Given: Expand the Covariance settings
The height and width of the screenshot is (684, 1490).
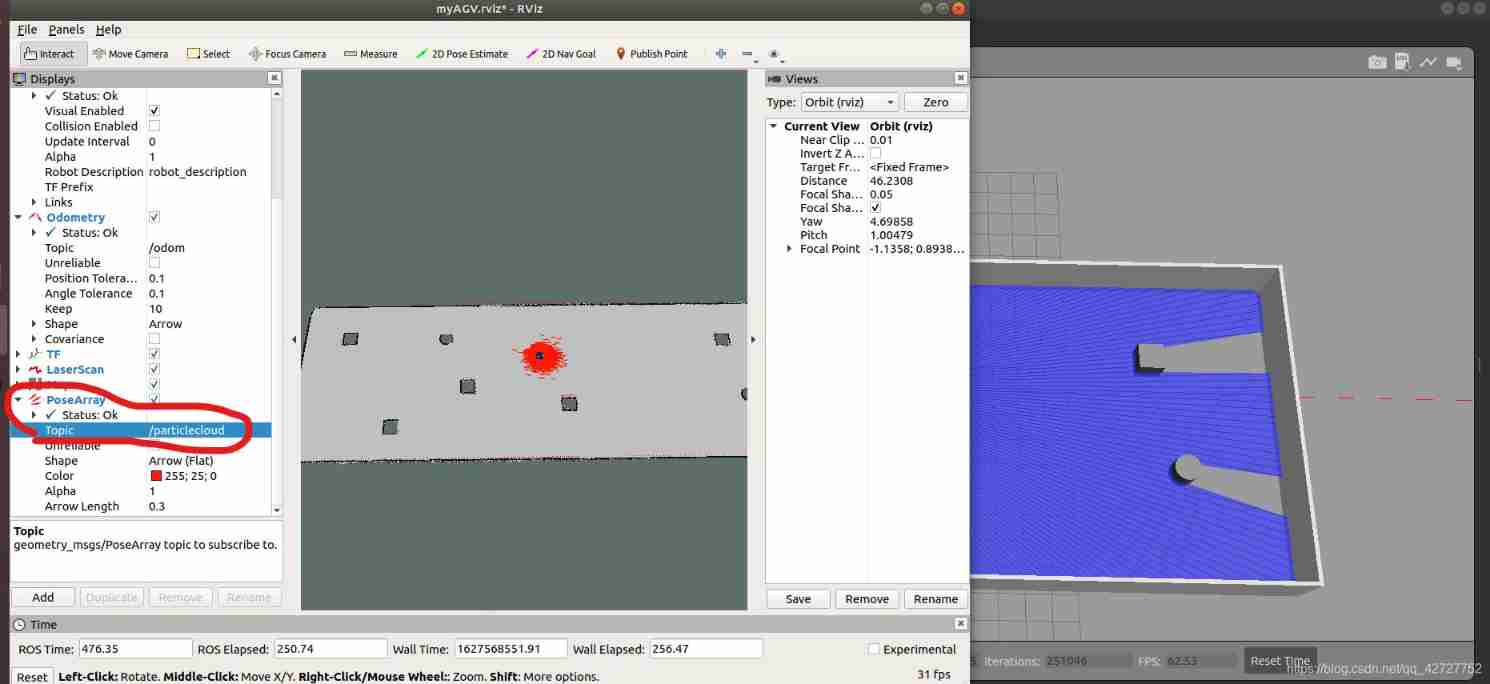Looking at the screenshot, I should click(35, 339).
